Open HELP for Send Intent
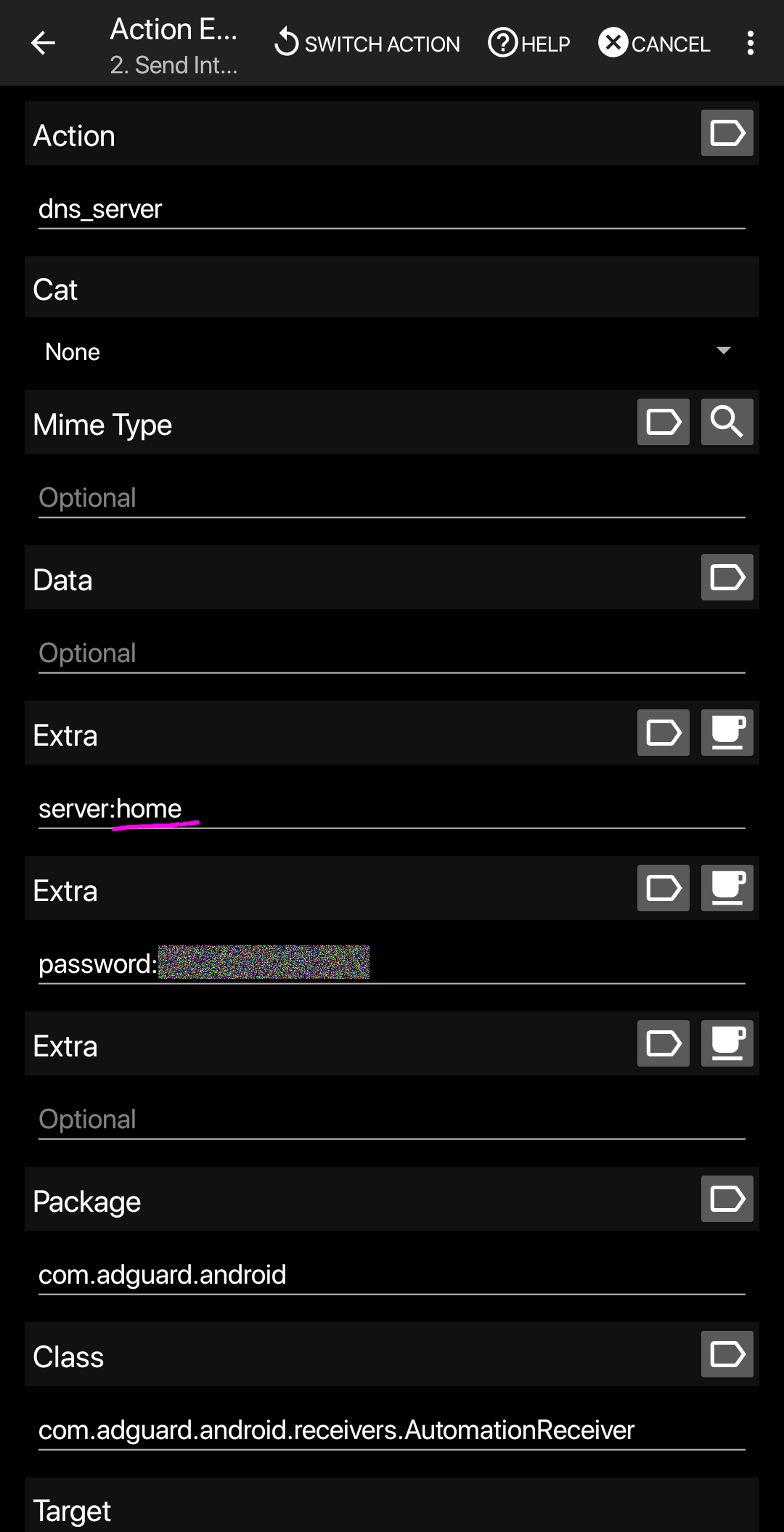Viewport: 784px width, 1532px height. coord(528,43)
